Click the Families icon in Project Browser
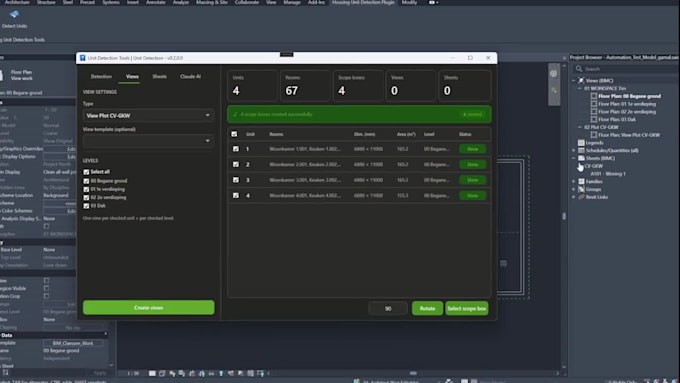Screen dimensions: 680x383 click(x=581, y=181)
